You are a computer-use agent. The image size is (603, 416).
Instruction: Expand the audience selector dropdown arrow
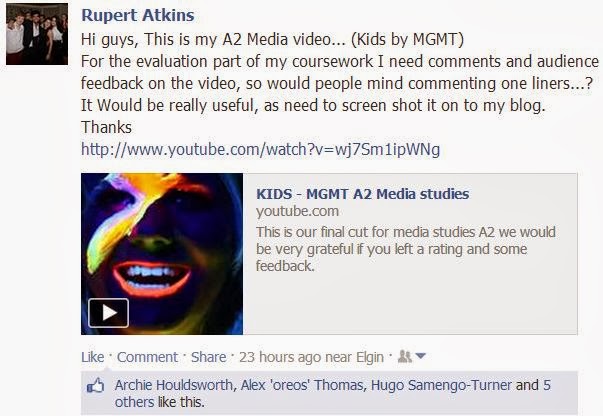420,356
